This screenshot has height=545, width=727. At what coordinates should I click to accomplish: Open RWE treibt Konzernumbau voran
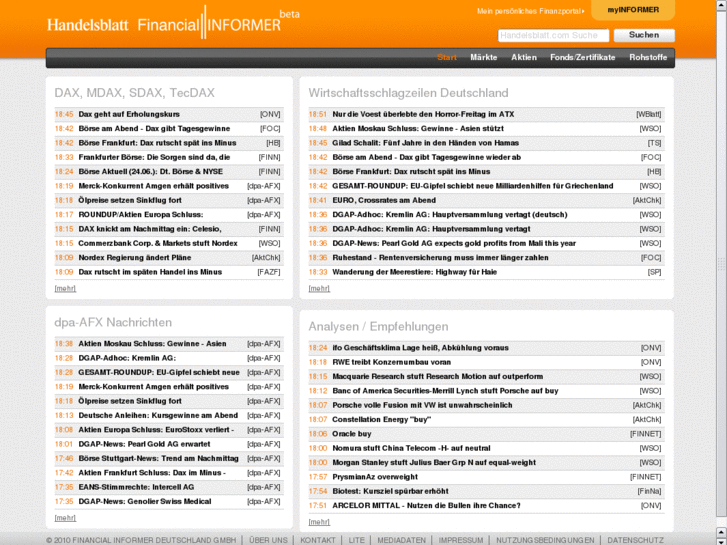(391, 362)
